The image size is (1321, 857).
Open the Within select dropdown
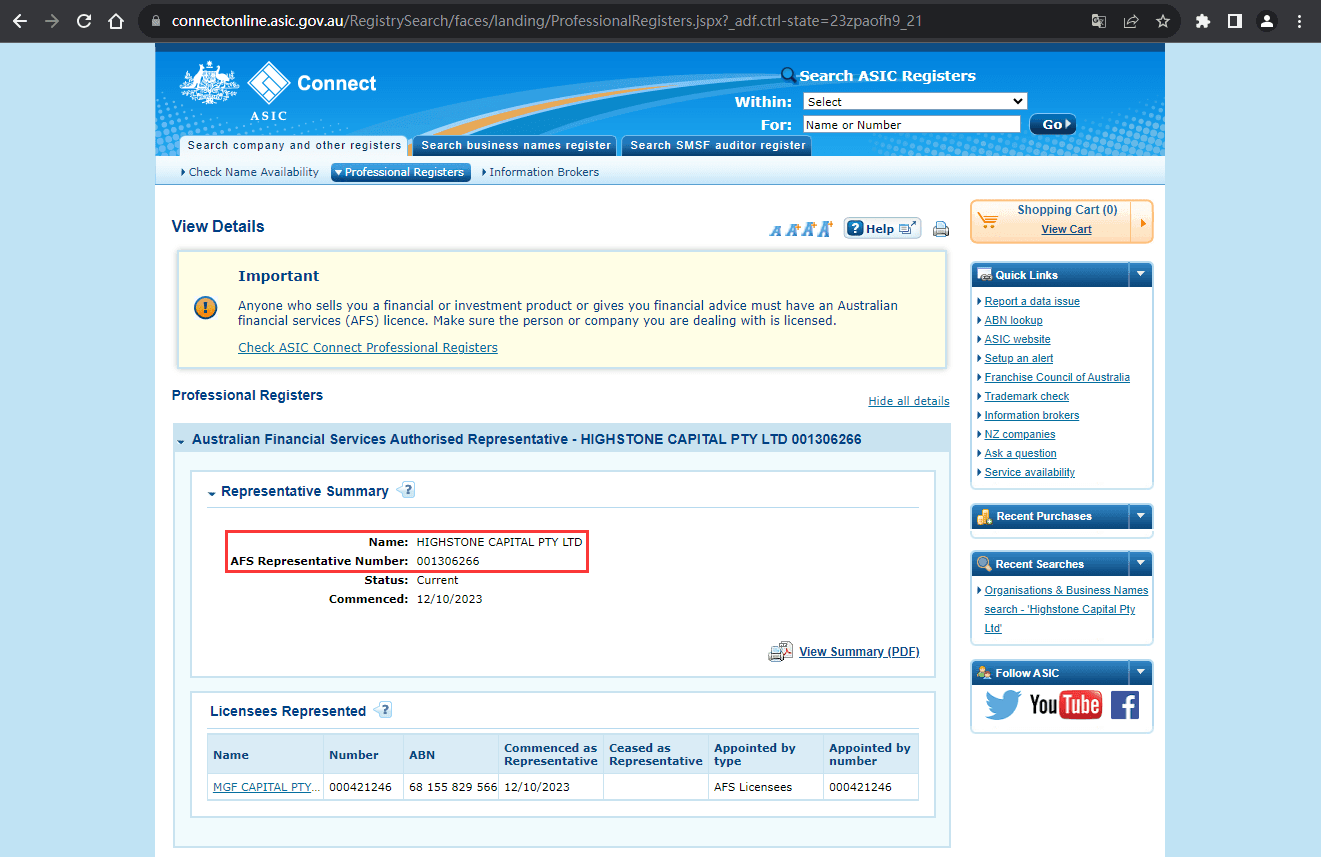(x=915, y=101)
